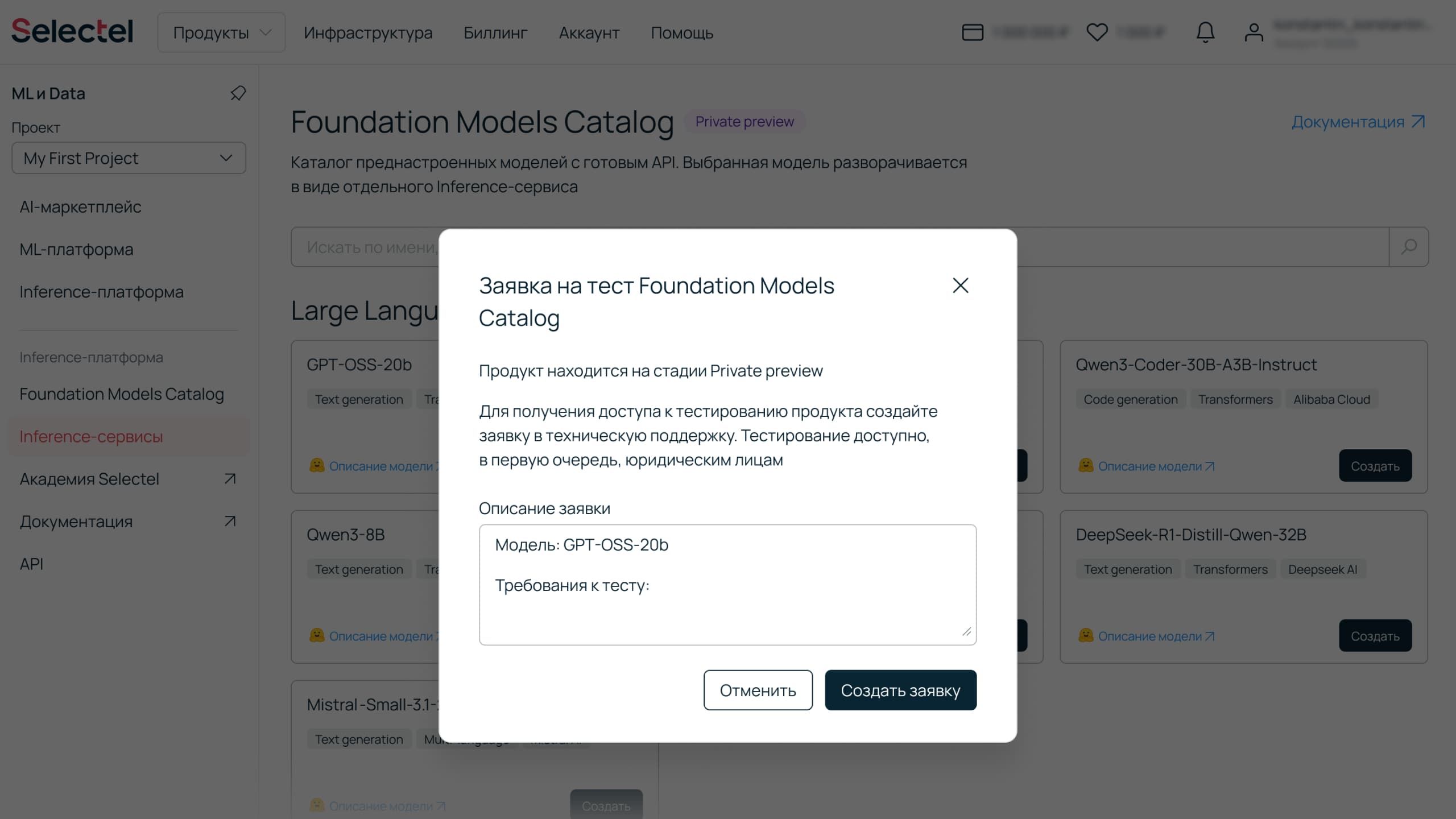1456x819 pixels.
Task: Click the user profile icon
Action: (x=1254, y=32)
